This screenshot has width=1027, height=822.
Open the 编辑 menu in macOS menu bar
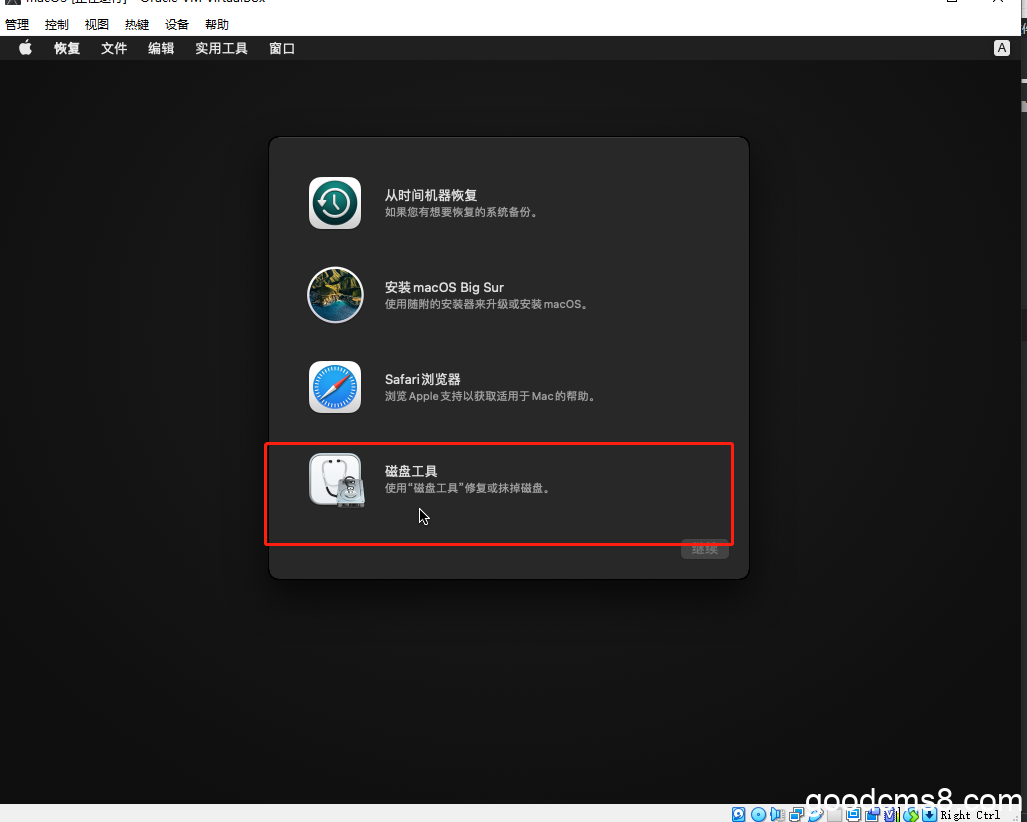(161, 48)
